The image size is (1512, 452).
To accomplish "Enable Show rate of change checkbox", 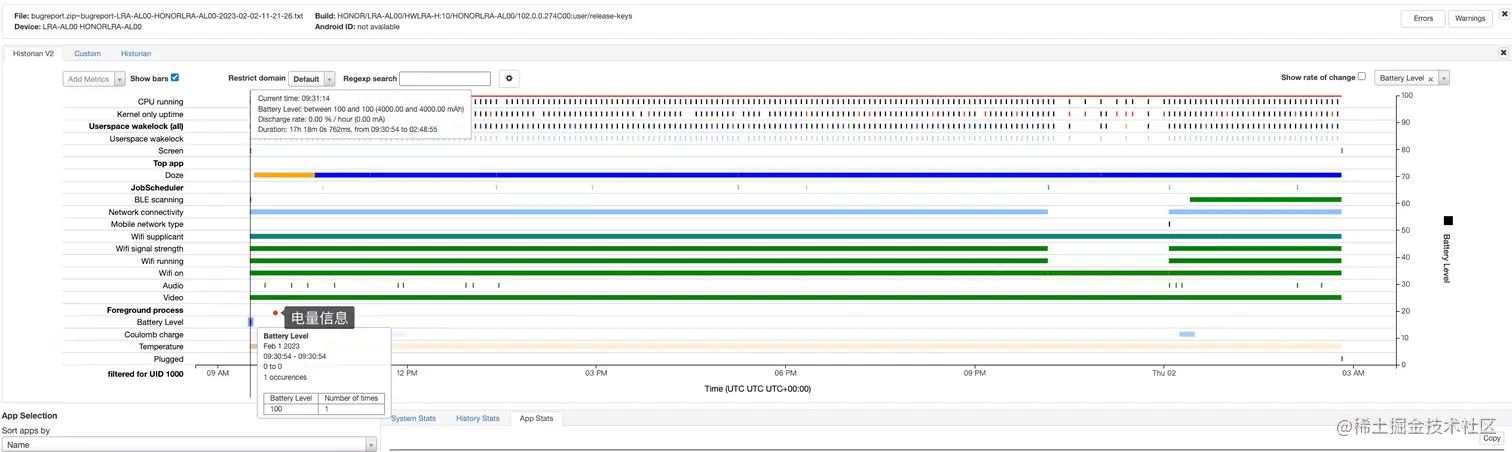I will [x=1361, y=76].
